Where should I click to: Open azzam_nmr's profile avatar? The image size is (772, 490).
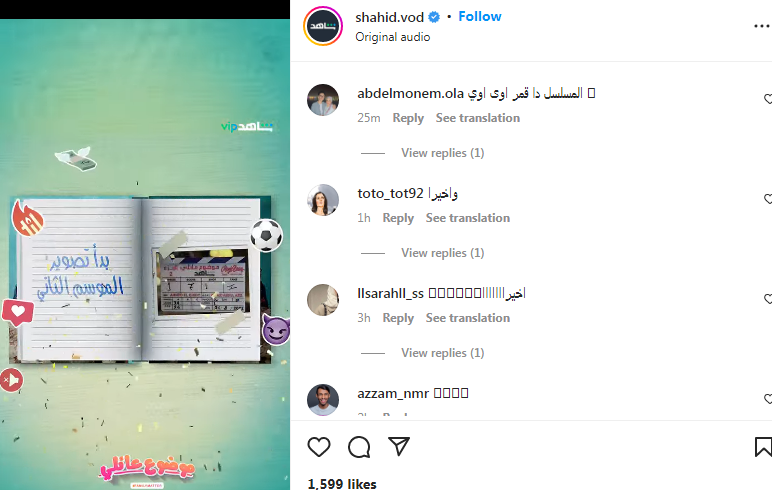click(323, 400)
